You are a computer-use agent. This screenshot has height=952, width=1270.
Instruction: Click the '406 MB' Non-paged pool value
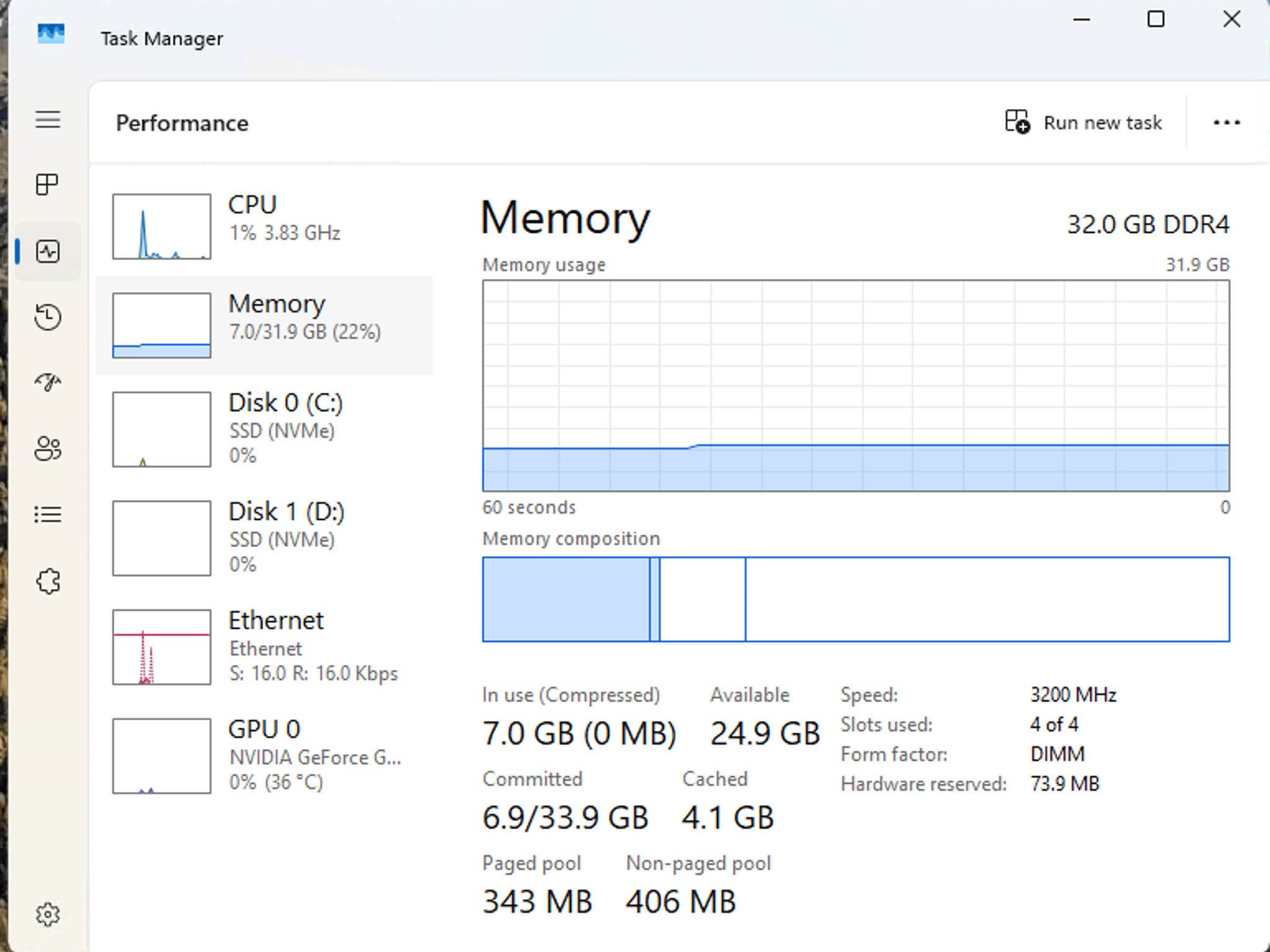(681, 902)
